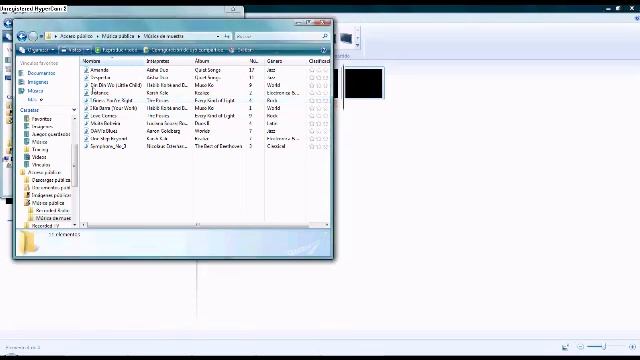The height and width of the screenshot is (360, 640).
Task: Open Explorer help question mark icon
Action: click(324, 50)
